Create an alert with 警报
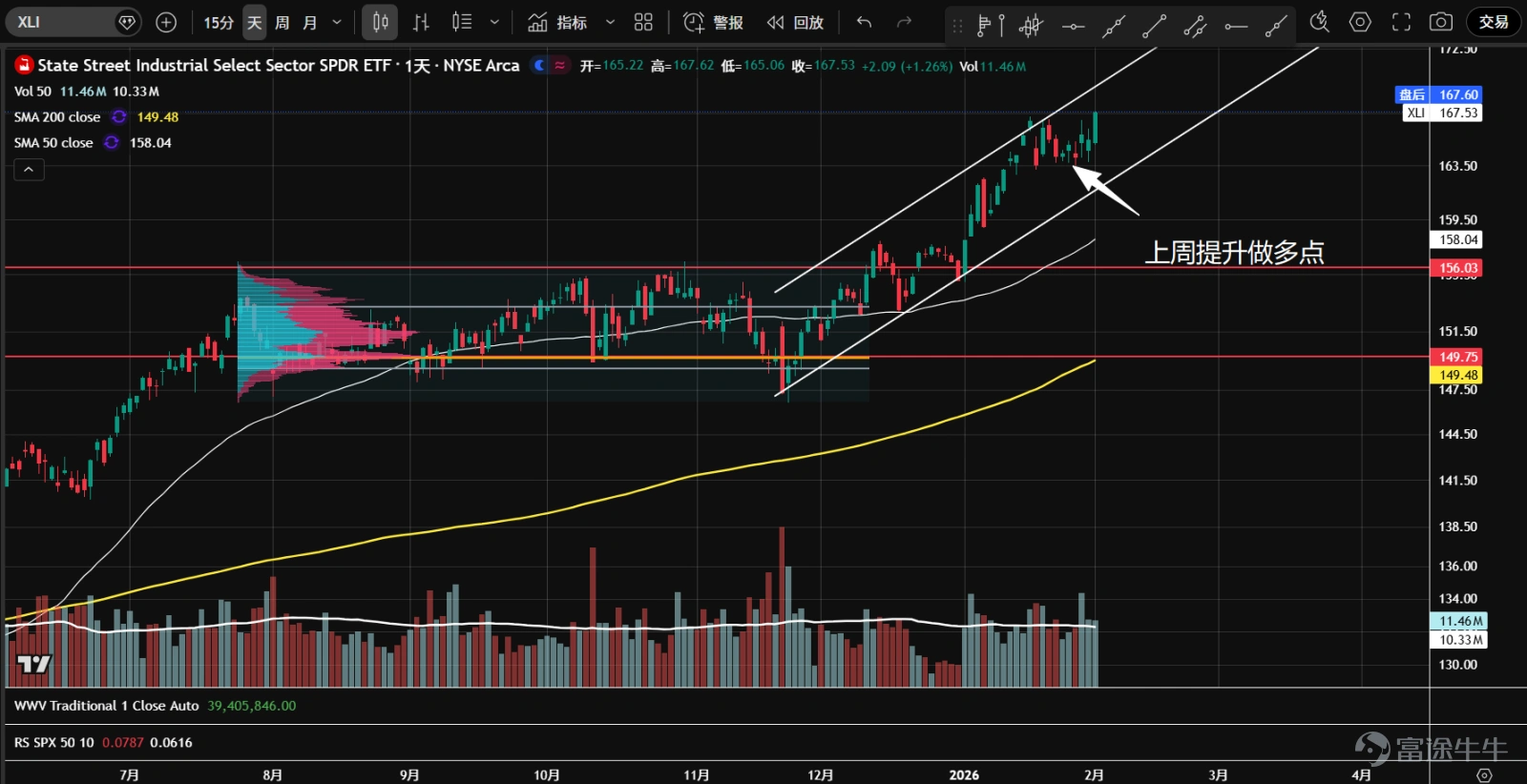Screen dimensions: 1527x784 (713, 22)
